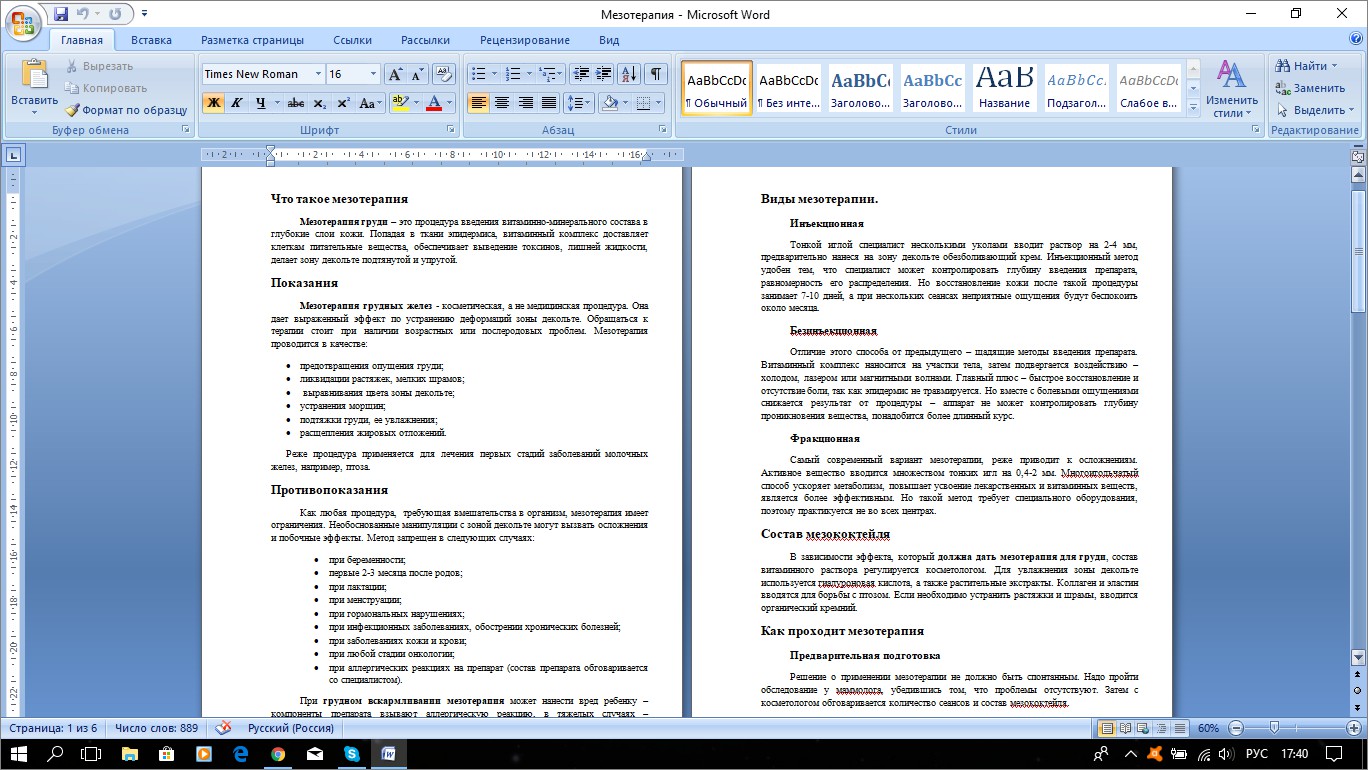Click the Число слов: 889 word count
This screenshot has height=770, width=1368.
[x=156, y=728]
